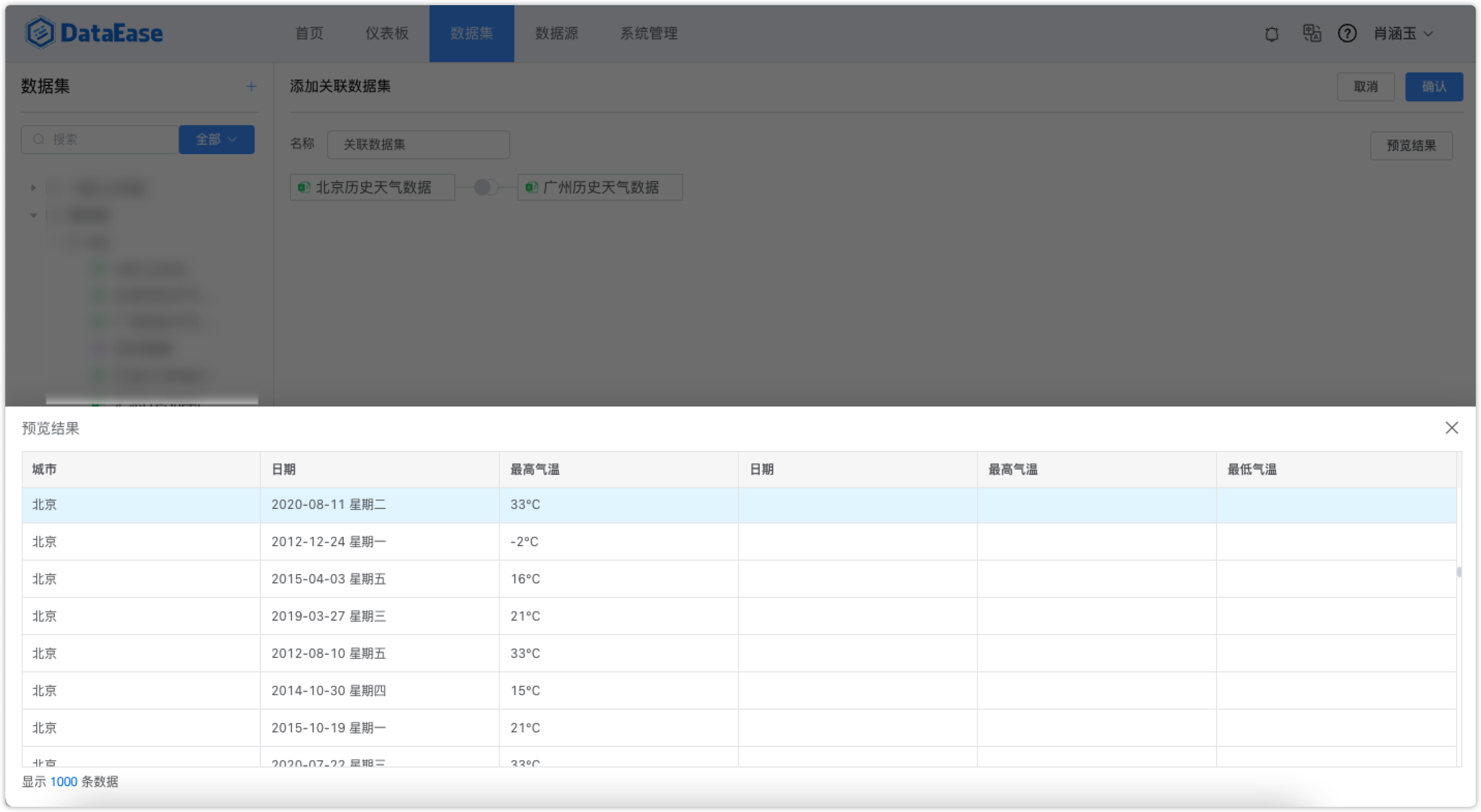
Task: Collapse the expanded dataset folder
Action: (33, 216)
